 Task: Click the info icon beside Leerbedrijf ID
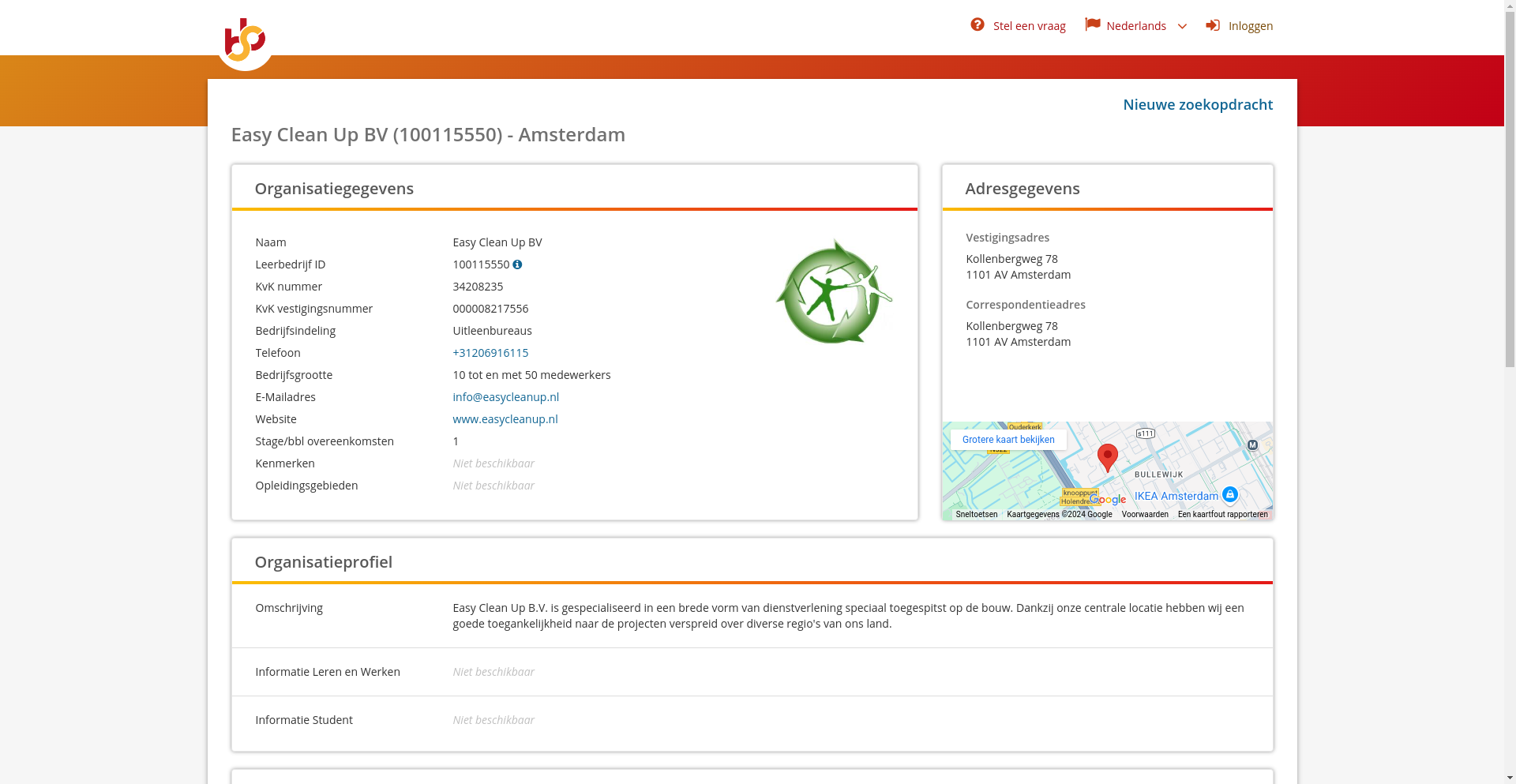pos(517,264)
